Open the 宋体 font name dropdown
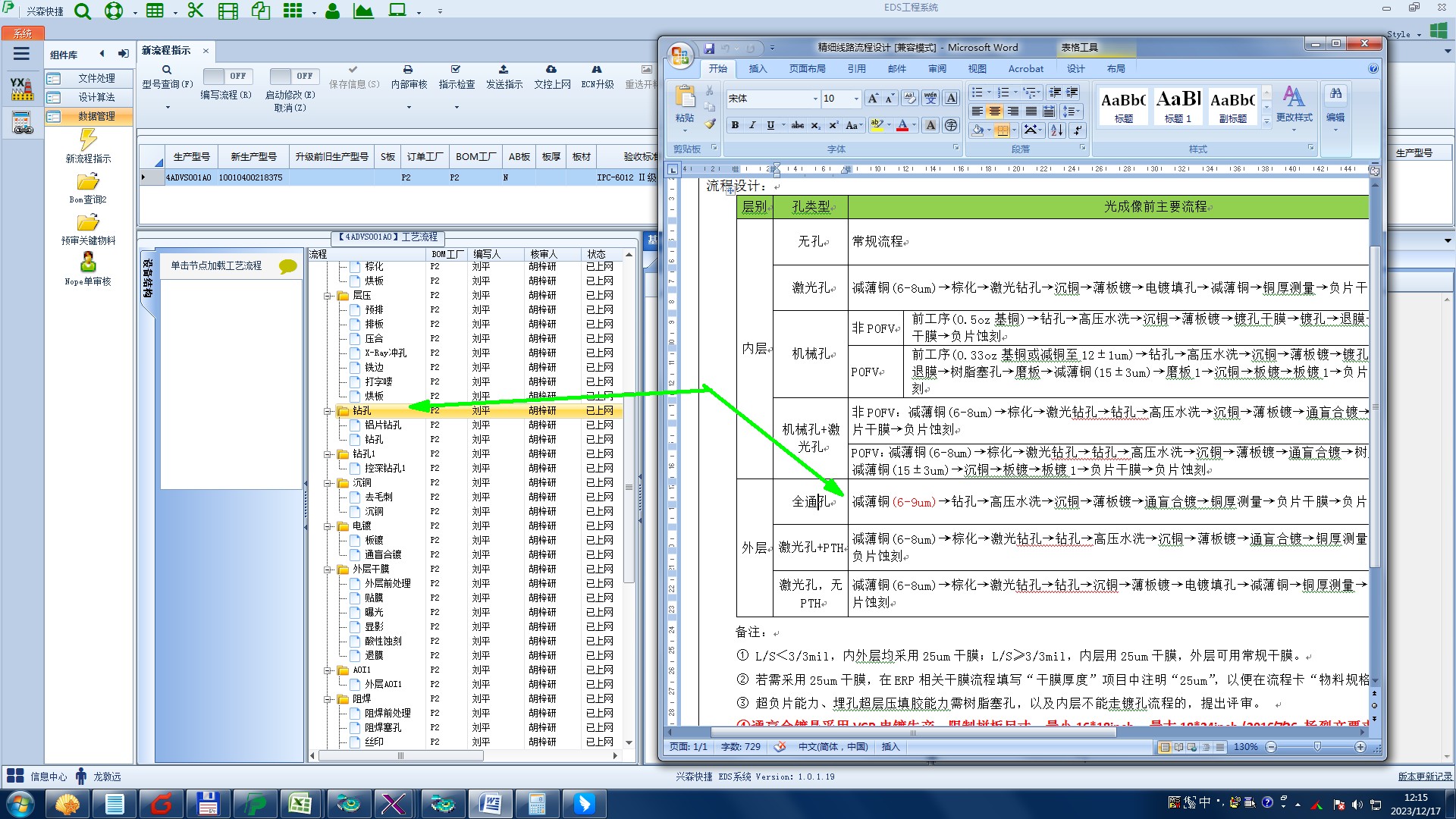The image size is (1456, 819). [x=815, y=99]
